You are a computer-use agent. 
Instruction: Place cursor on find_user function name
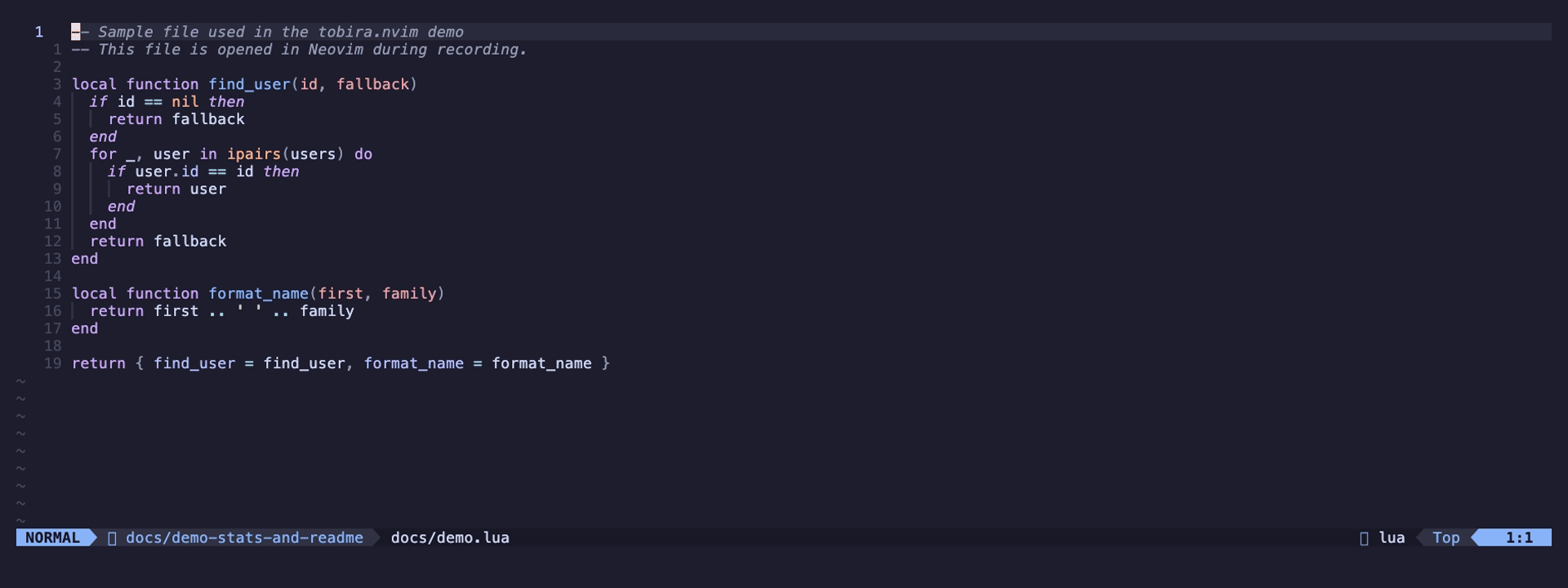pos(249,84)
